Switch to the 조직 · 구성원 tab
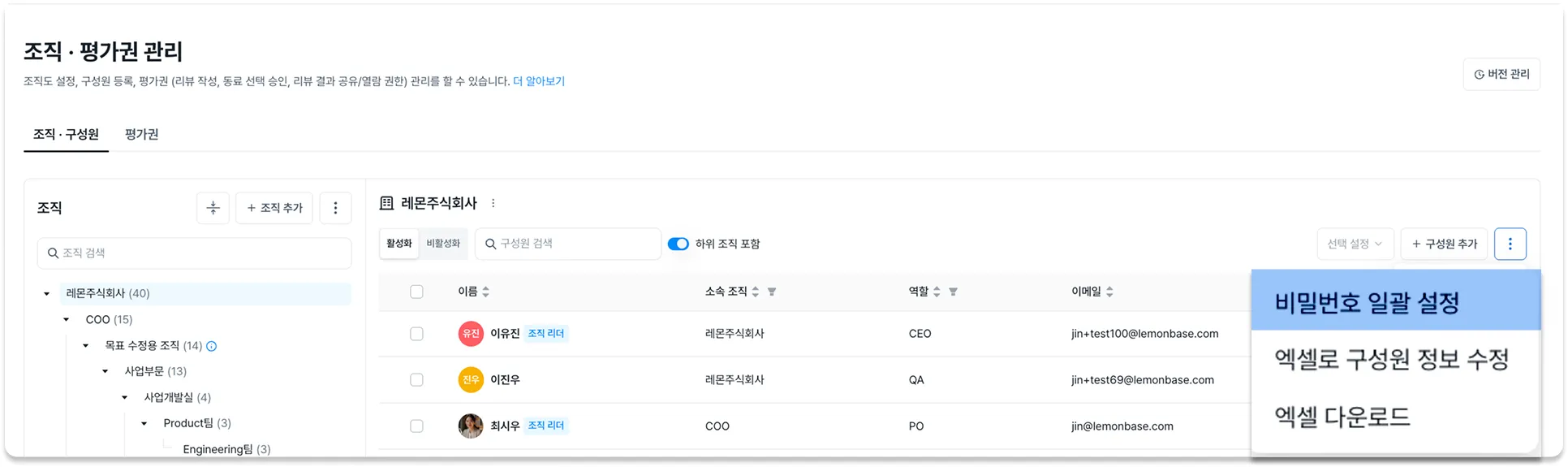This screenshot has height=467, width=1568. [66, 134]
